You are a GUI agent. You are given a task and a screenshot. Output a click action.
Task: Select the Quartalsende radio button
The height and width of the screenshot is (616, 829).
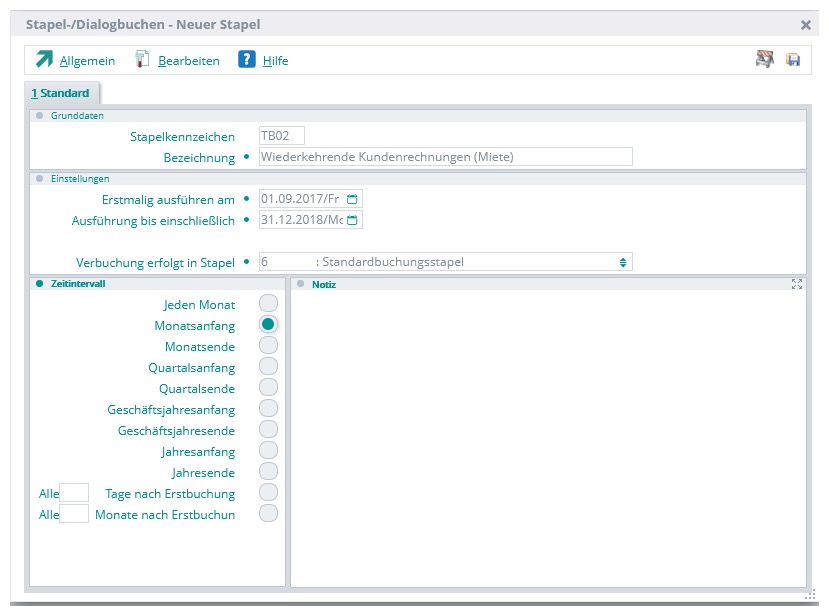coord(268,387)
